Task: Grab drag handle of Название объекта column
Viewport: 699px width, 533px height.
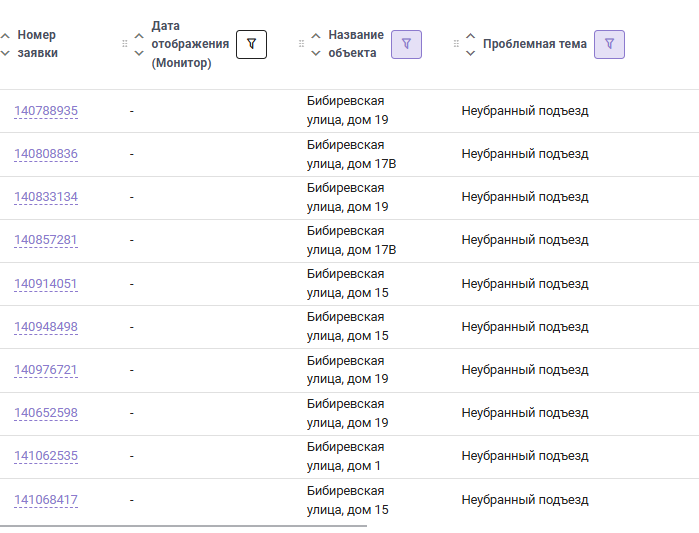Action: (x=301, y=44)
